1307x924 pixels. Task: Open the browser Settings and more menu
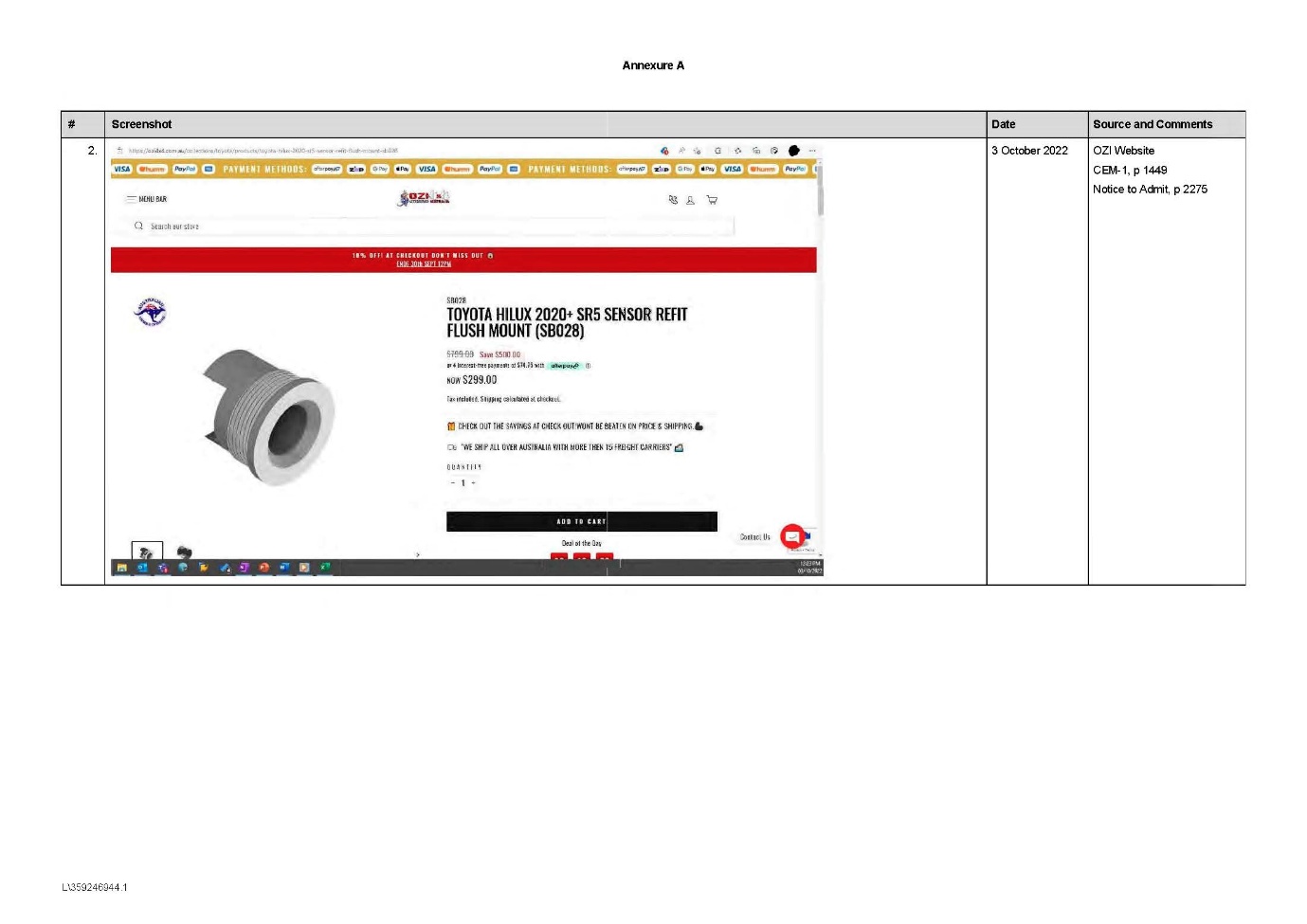812,151
